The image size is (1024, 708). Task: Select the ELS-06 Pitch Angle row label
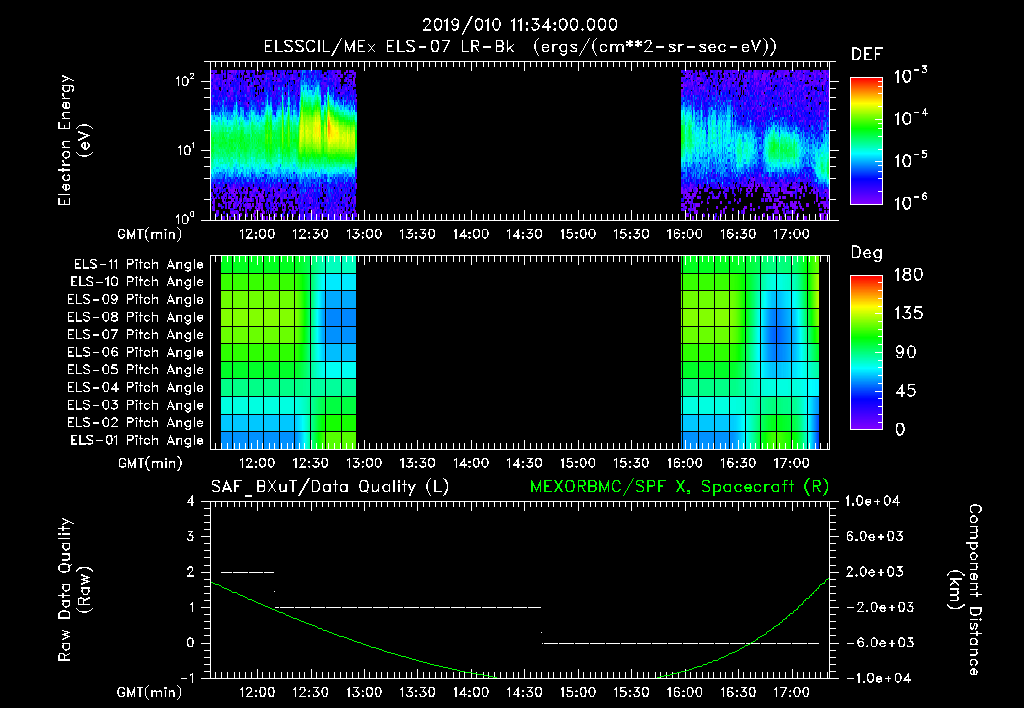click(x=135, y=353)
